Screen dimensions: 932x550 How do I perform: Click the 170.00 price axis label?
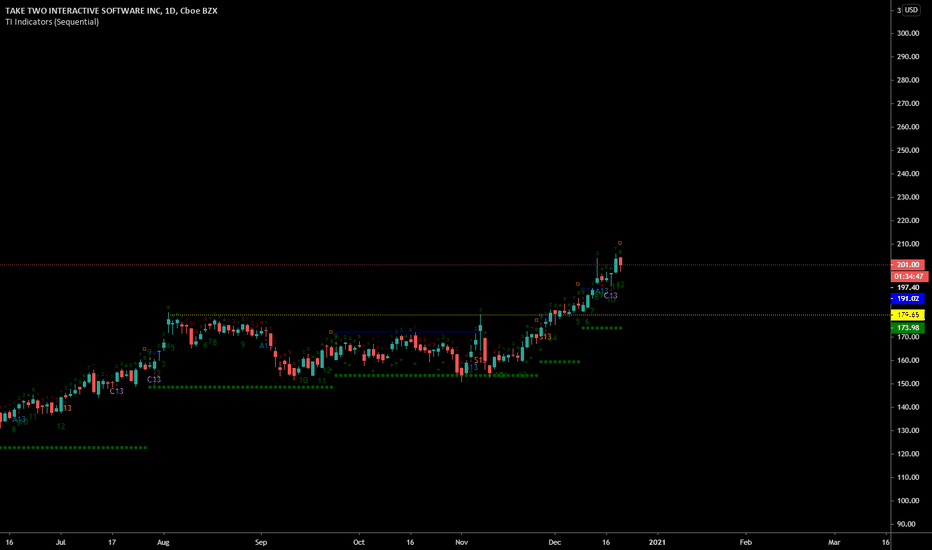pyautogui.click(x=908, y=337)
